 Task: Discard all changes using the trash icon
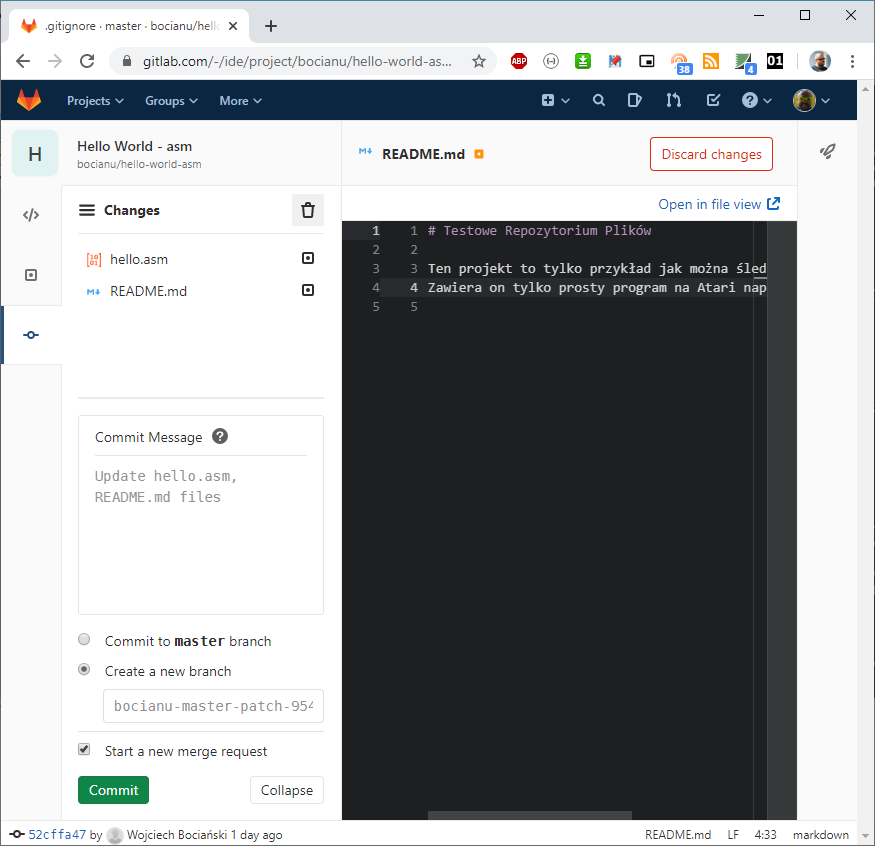pos(307,210)
